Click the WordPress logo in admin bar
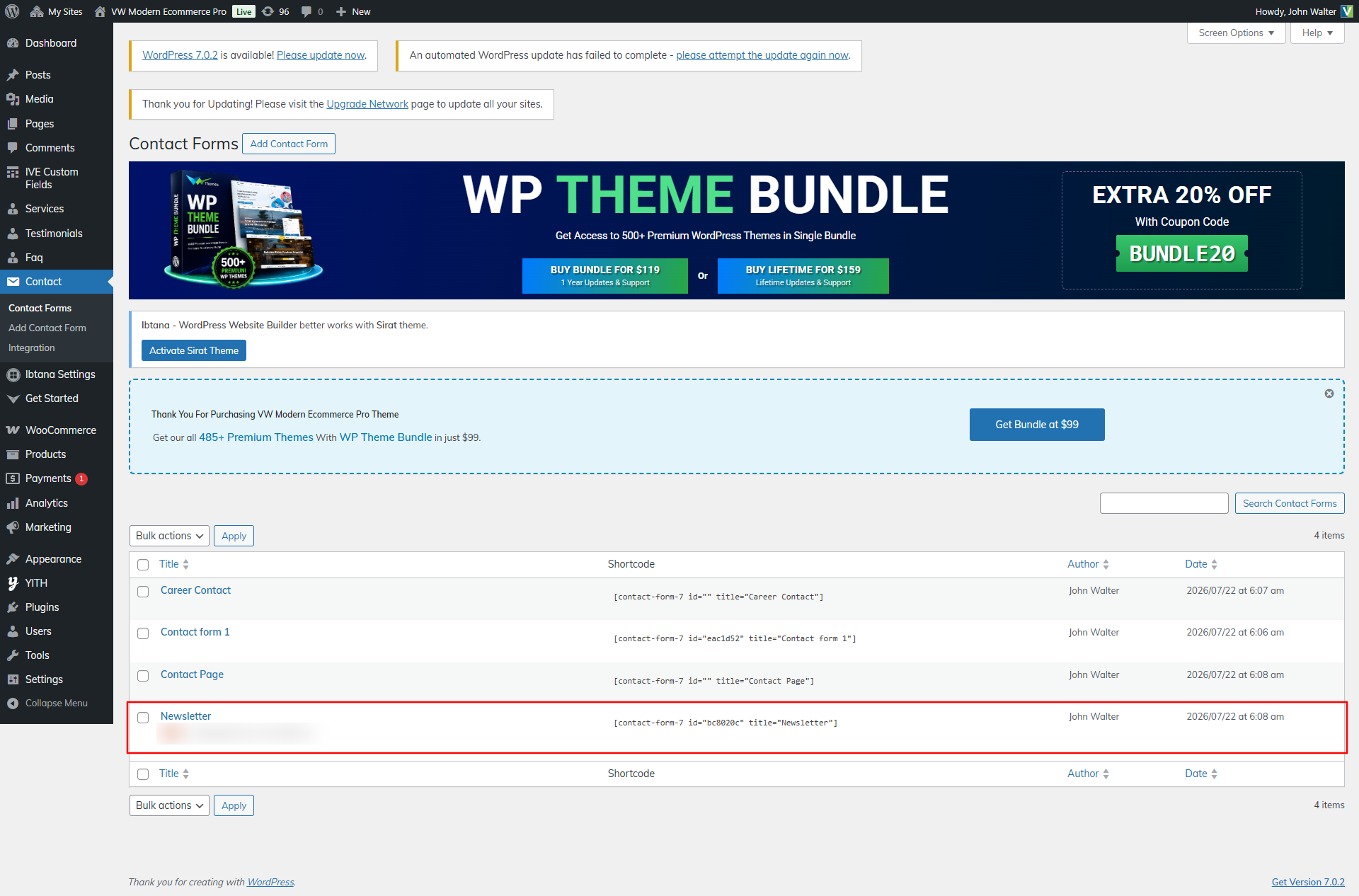 [x=12, y=11]
